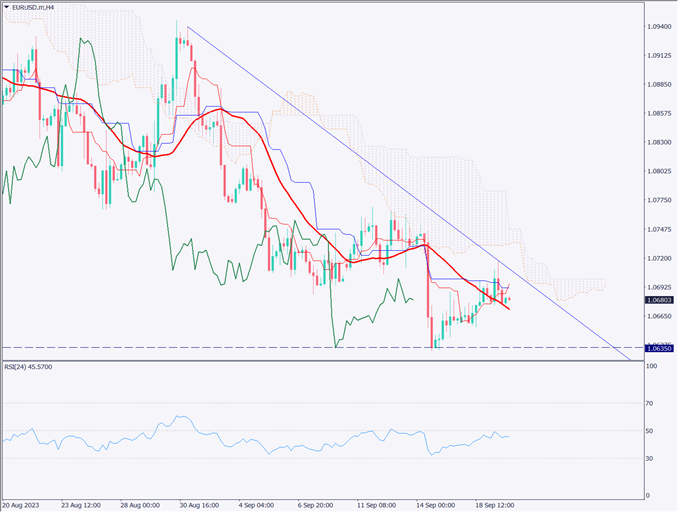678x512 pixels.
Task: Click the RSI(24) 45.5700 indicator label
Action: pyautogui.click(x=29, y=367)
